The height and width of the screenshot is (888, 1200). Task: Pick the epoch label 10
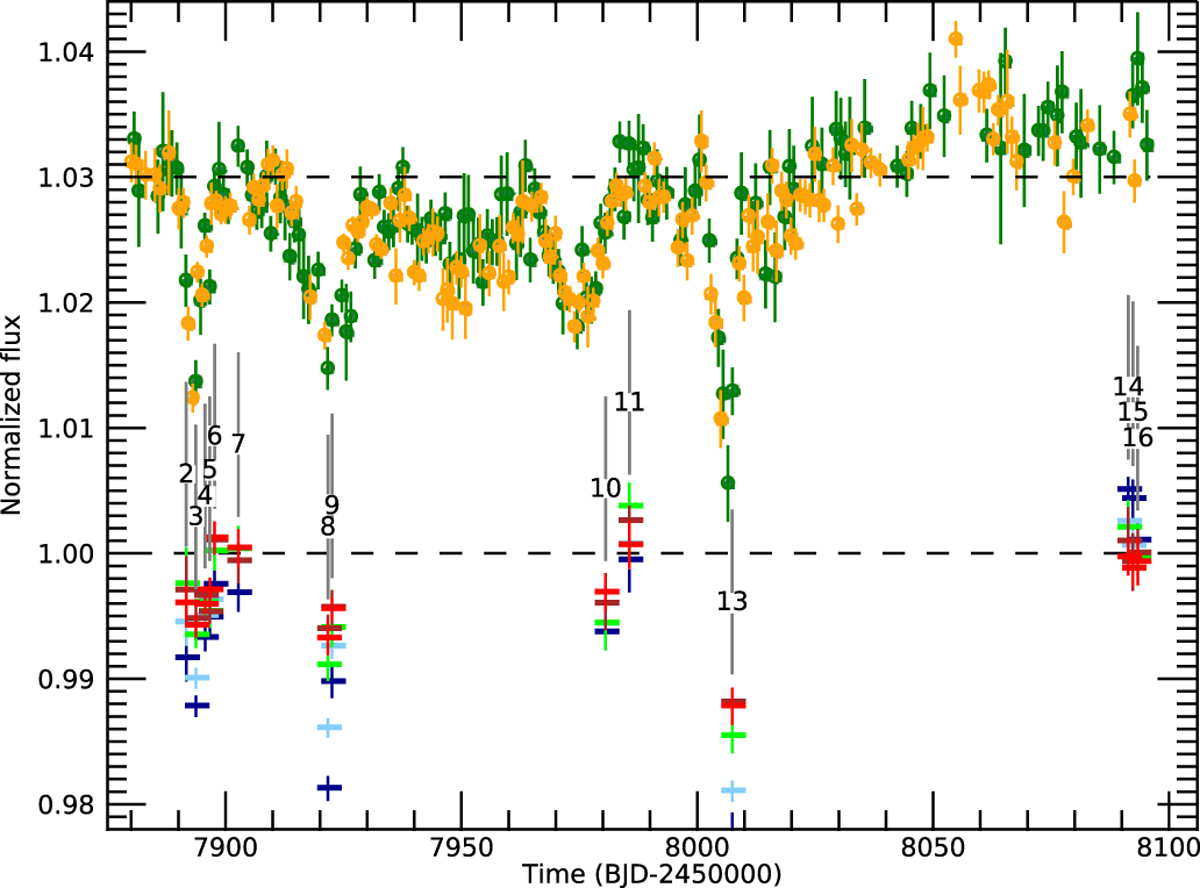pyautogui.click(x=605, y=488)
